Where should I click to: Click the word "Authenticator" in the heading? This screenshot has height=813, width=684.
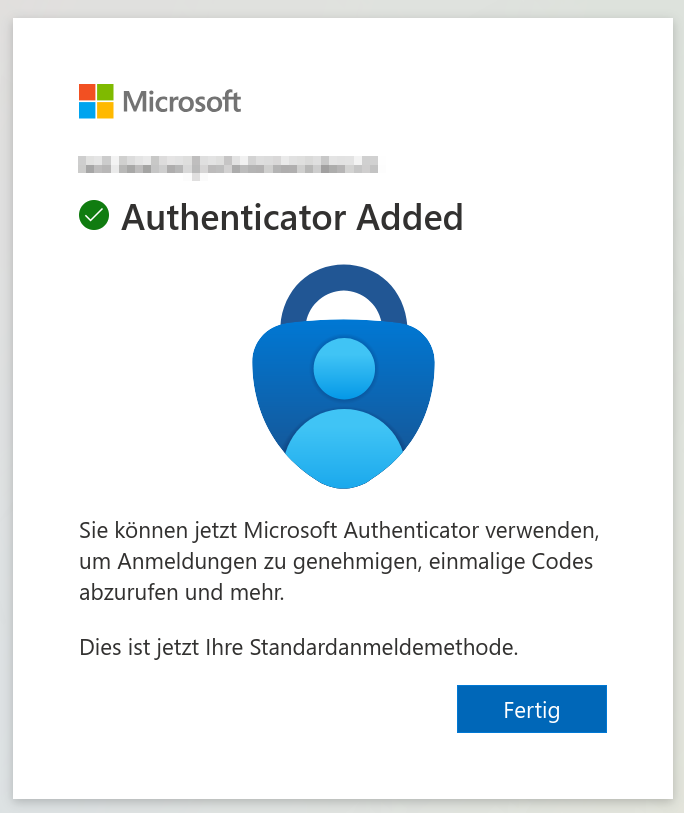(233, 217)
